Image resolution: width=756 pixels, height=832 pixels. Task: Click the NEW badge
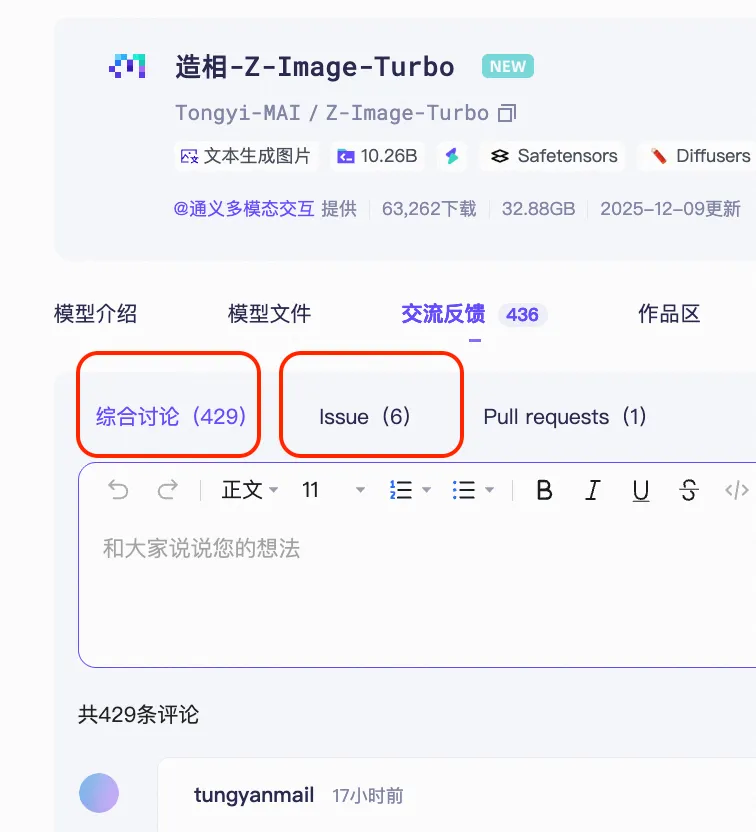point(508,66)
